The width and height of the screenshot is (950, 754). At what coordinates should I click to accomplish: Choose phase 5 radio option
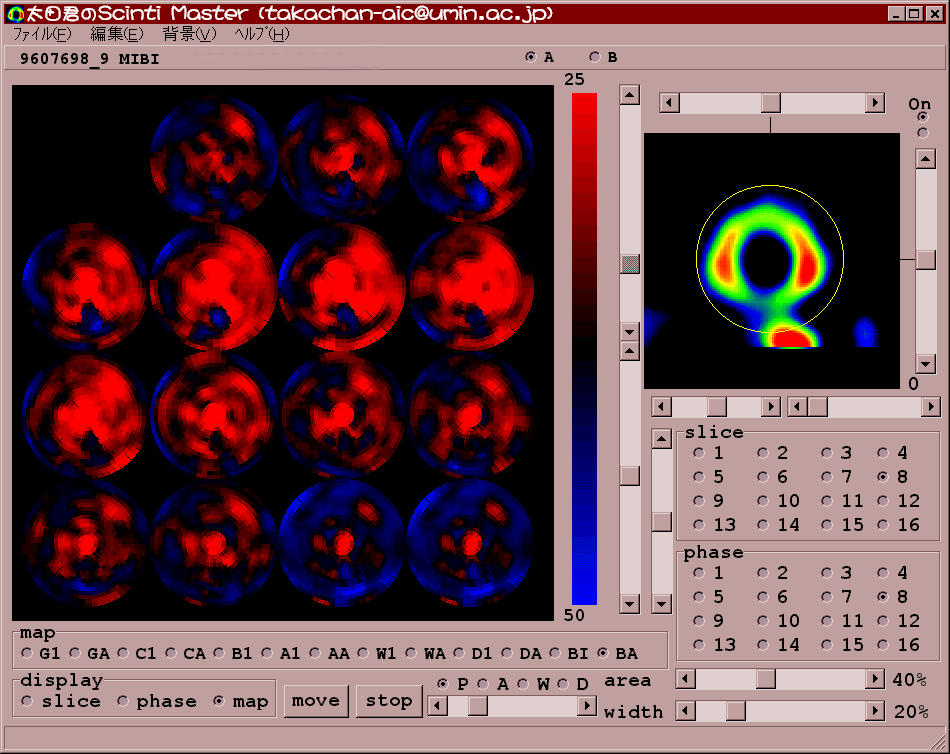[699, 597]
